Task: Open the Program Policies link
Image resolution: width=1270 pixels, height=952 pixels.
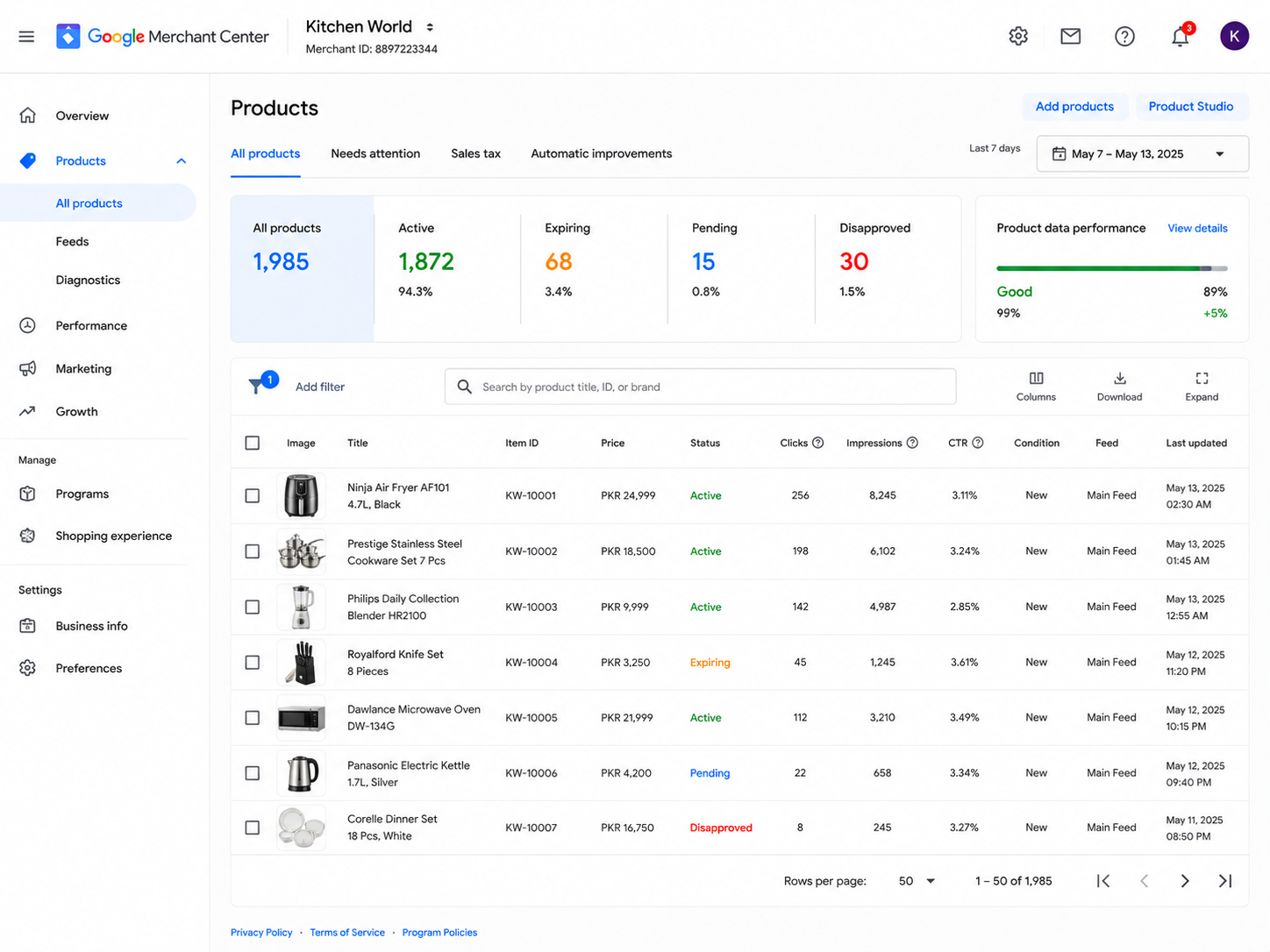Action: (x=439, y=933)
